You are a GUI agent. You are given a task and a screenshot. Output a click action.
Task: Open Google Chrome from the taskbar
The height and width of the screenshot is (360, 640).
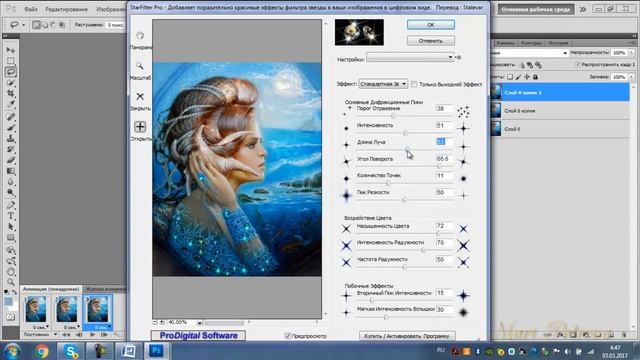[x=42, y=351]
